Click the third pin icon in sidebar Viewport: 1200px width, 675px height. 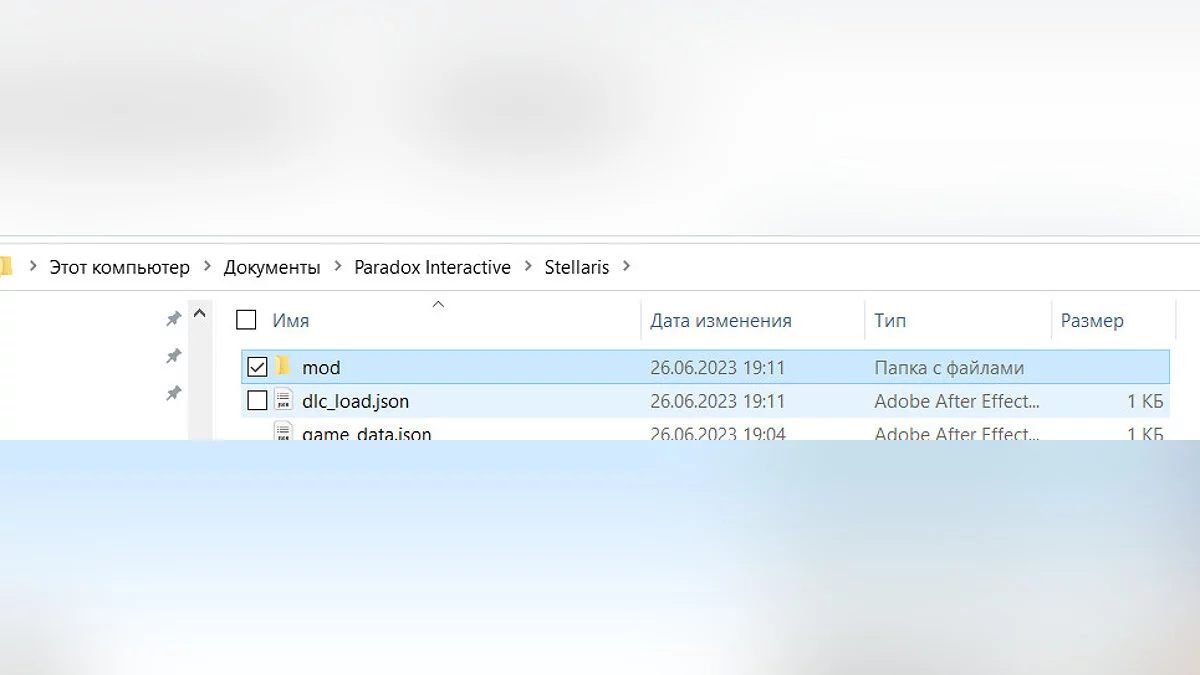173,393
